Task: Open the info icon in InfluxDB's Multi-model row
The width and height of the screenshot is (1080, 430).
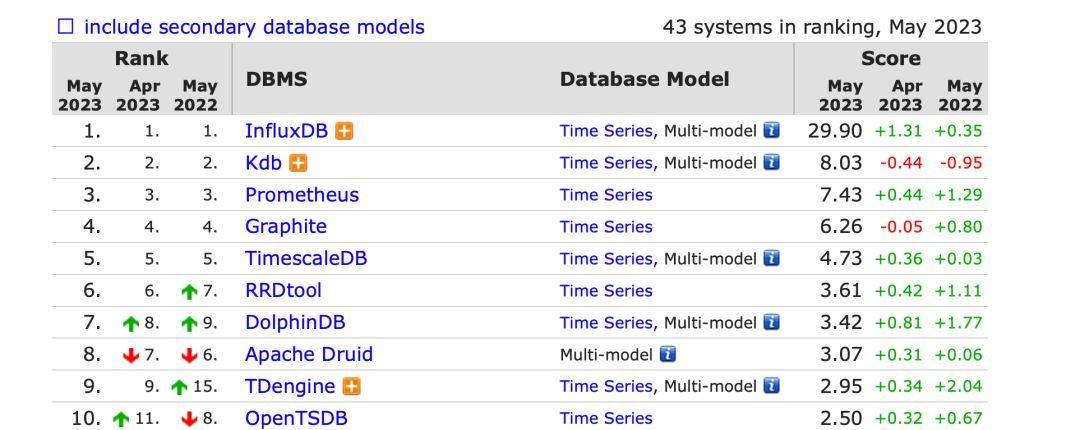Action: click(x=771, y=130)
